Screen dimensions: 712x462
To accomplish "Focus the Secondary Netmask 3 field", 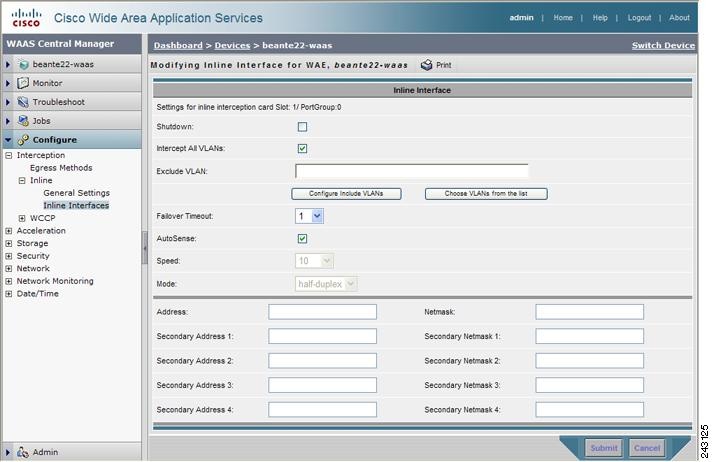I will [x=589, y=385].
